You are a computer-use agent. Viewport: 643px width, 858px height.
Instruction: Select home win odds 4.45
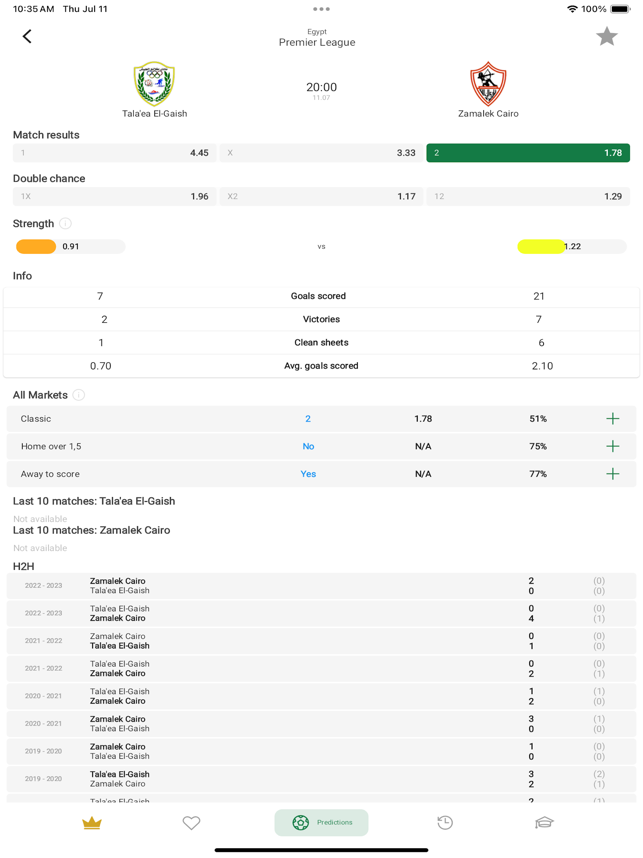pos(114,153)
